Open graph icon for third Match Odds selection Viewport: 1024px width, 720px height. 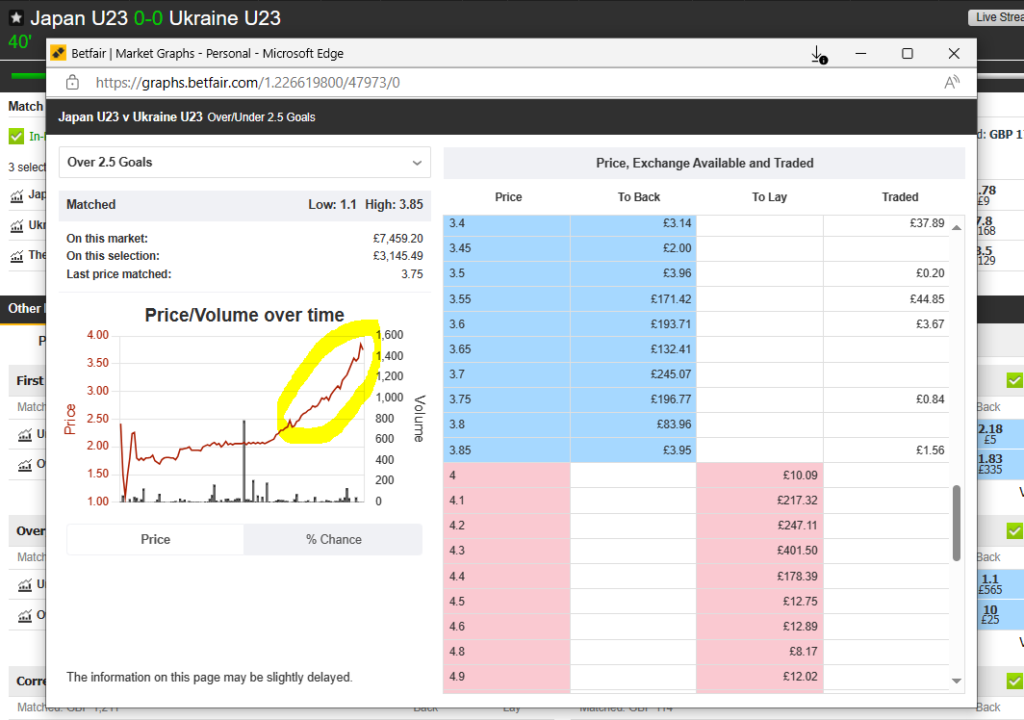click(x=17, y=255)
